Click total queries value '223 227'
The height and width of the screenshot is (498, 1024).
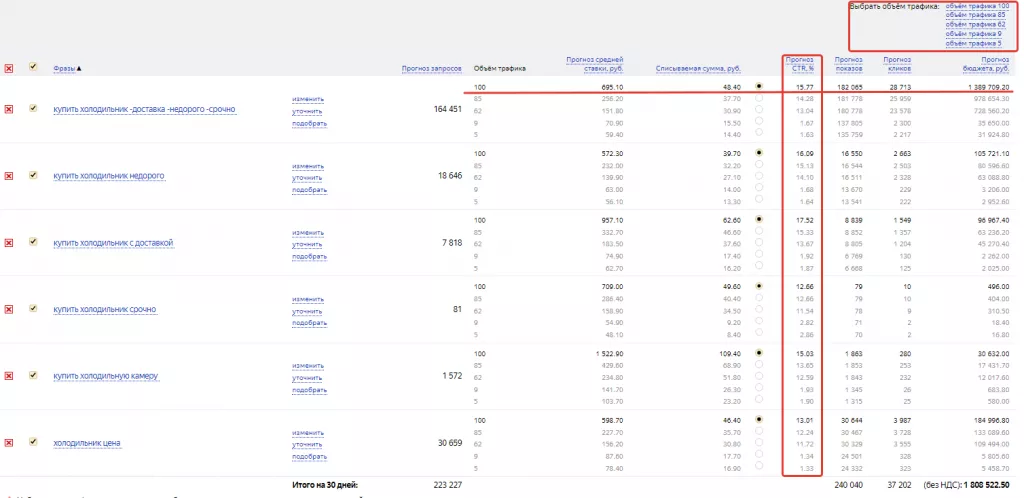click(x=447, y=485)
